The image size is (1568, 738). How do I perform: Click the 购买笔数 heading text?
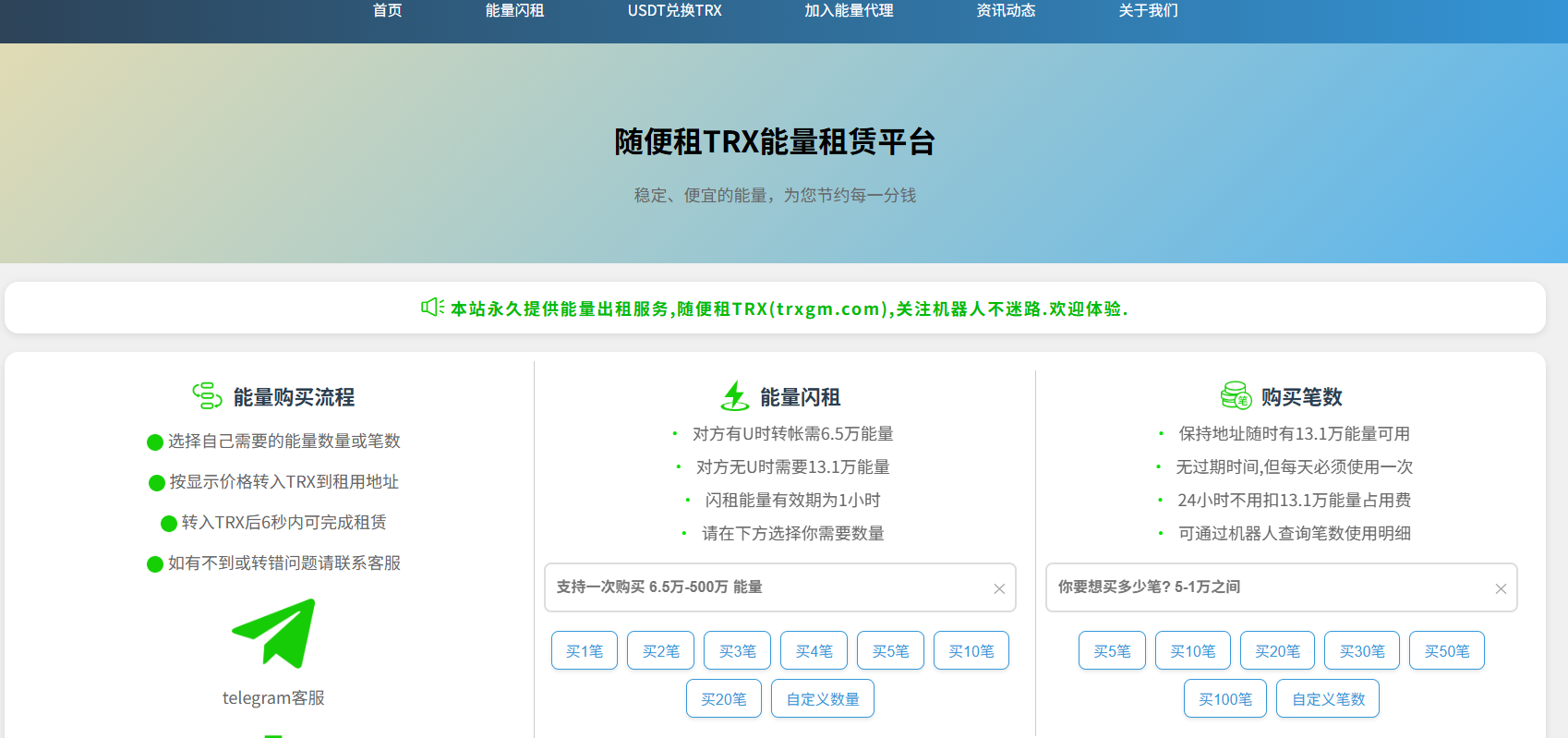[1302, 397]
